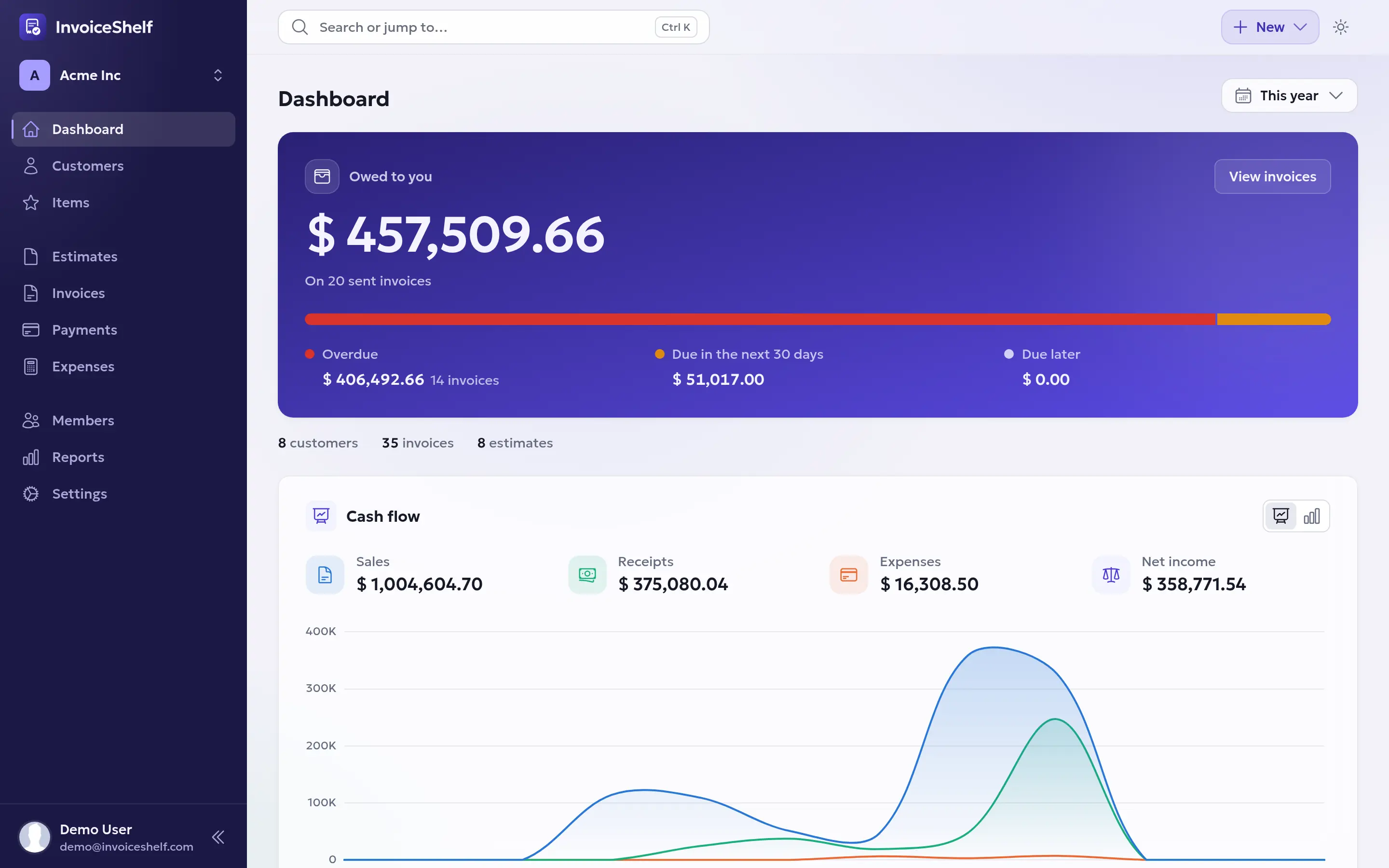Click demo@invoiceshelf.com email text
1389x868 pixels.
point(126,847)
